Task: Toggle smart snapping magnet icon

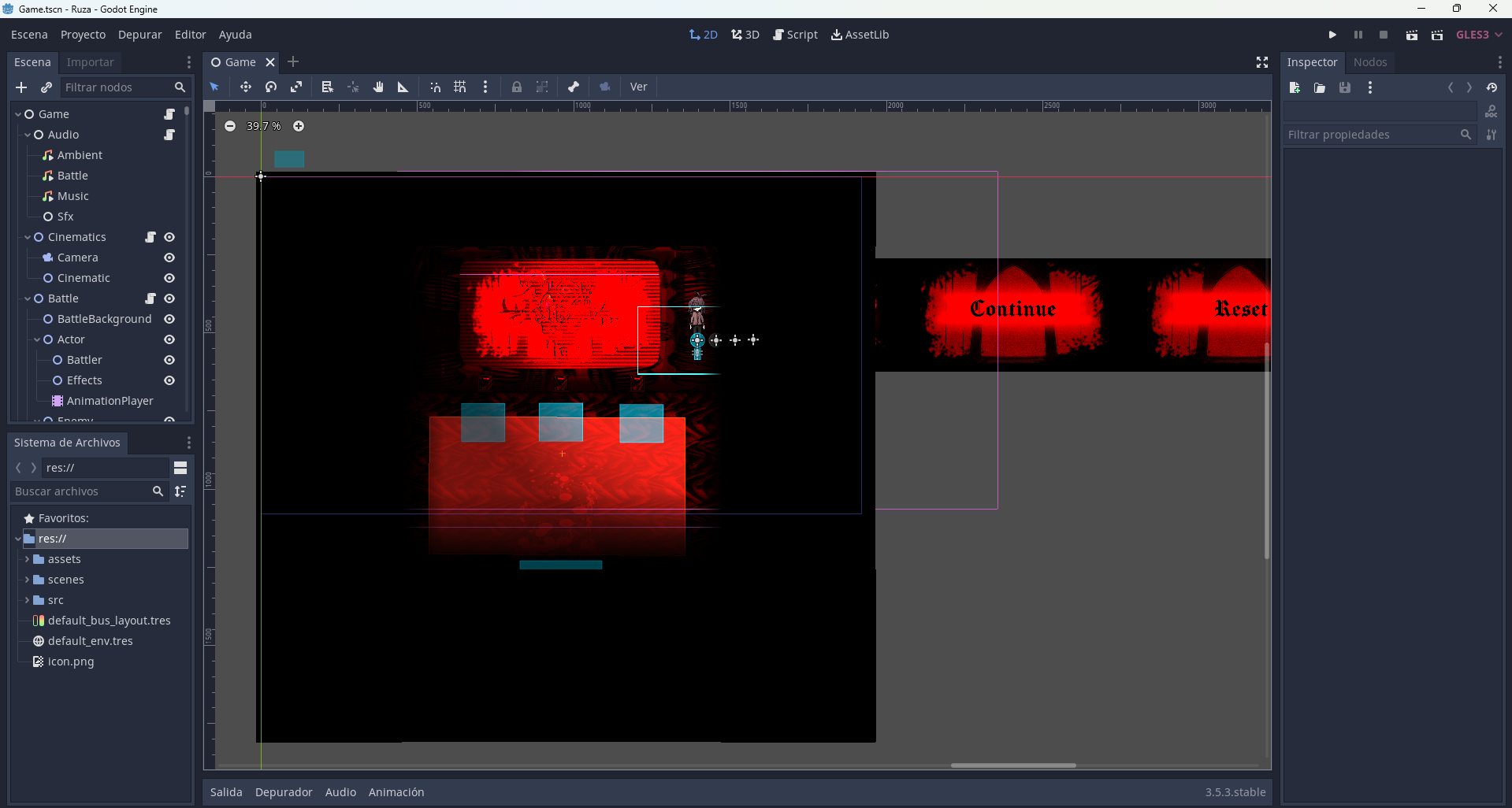Action: pos(435,87)
